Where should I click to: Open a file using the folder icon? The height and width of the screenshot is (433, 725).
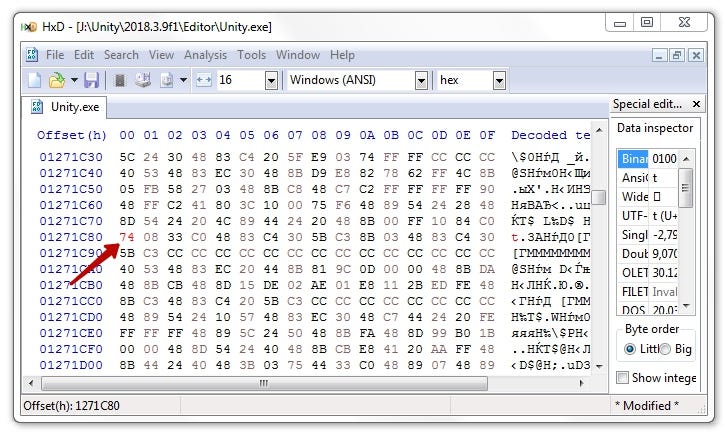[x=57, y=80]
